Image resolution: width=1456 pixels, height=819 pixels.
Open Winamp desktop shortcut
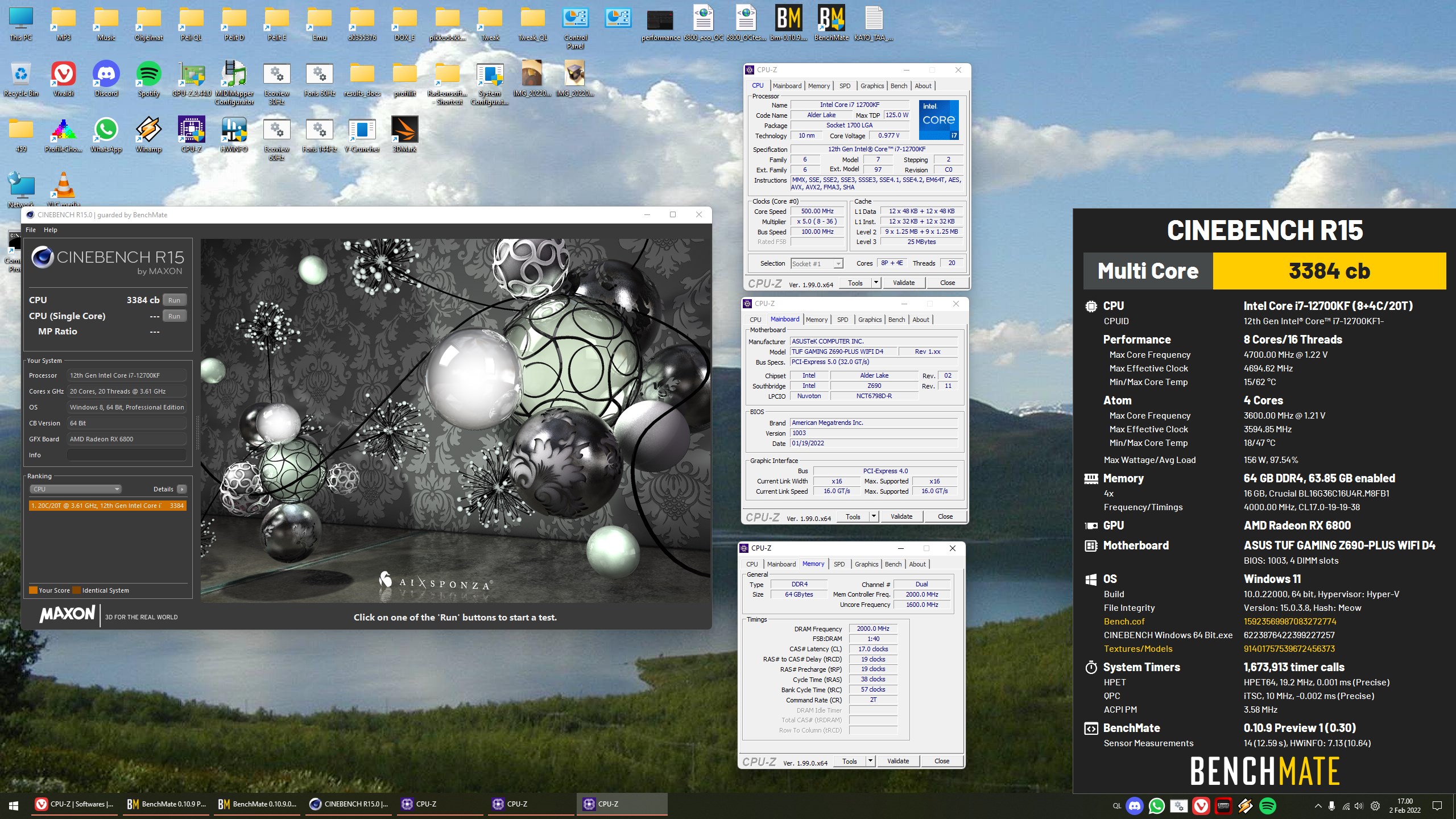point(148,135)
